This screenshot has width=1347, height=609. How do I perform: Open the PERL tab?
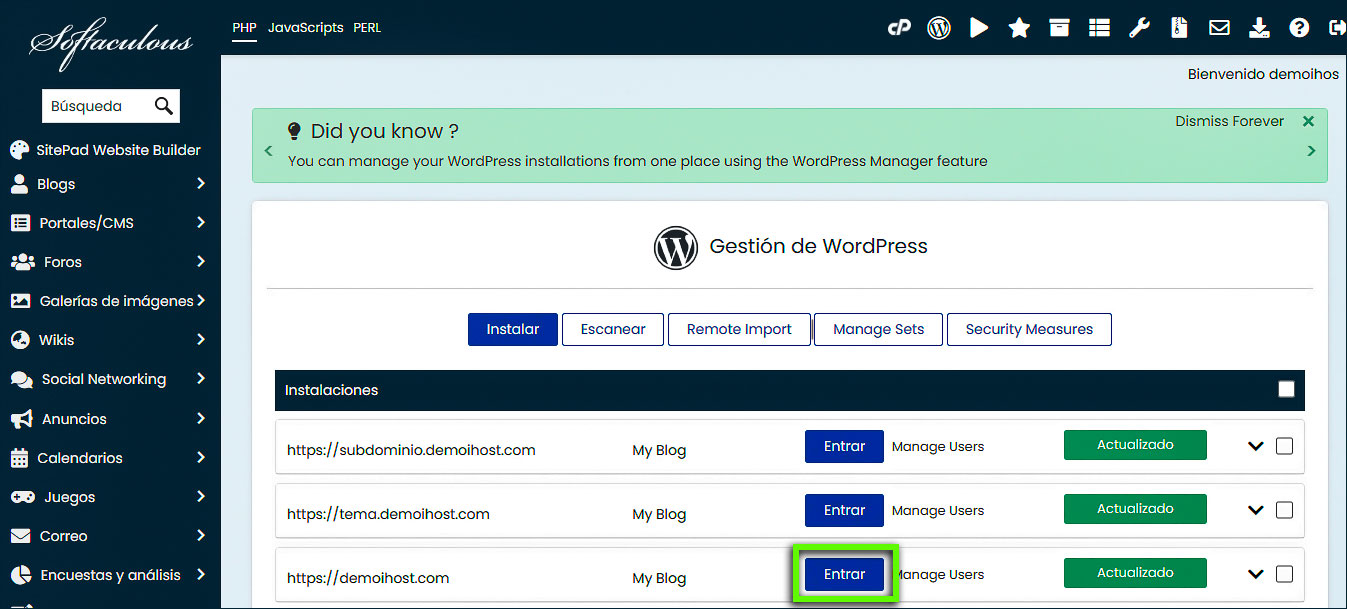[367, 27]
